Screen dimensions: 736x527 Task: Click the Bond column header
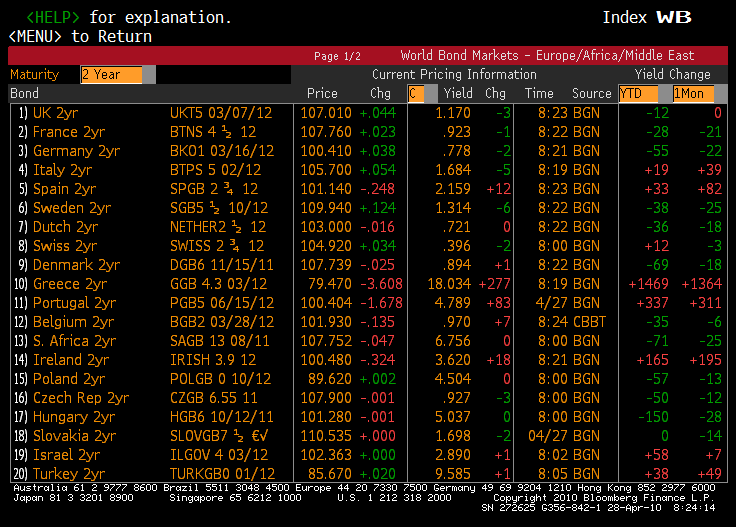click(24, 93)
